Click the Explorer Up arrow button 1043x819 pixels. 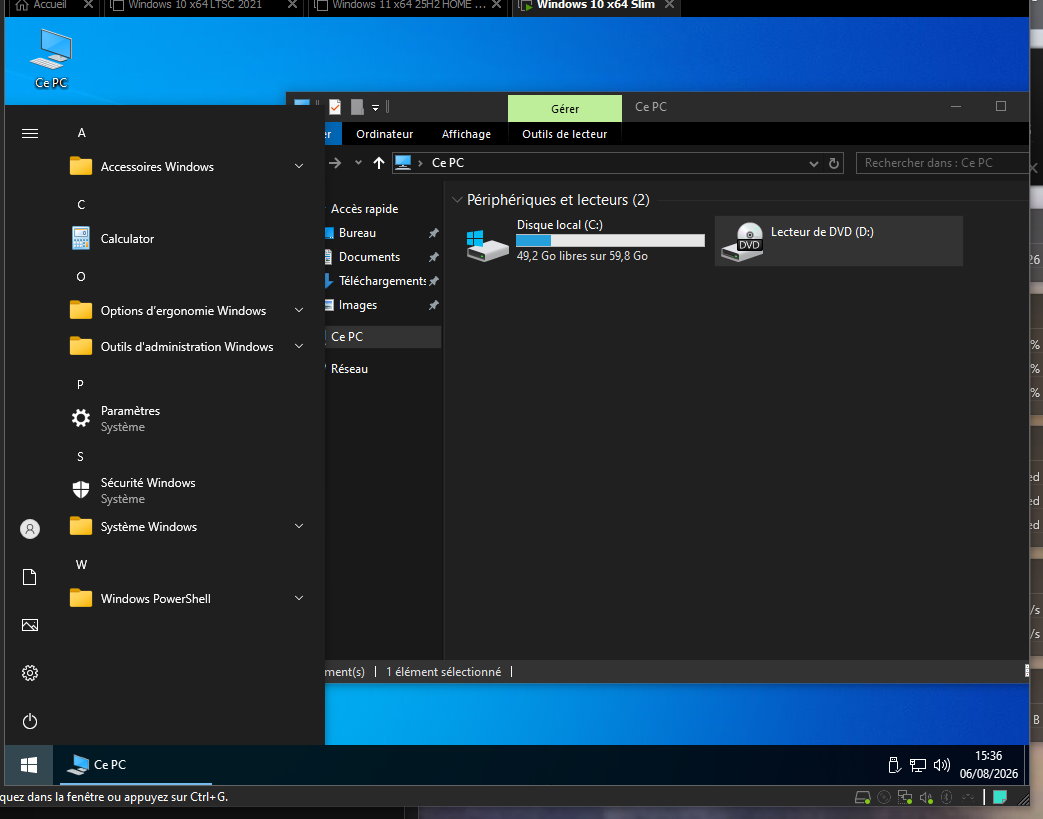379,163
